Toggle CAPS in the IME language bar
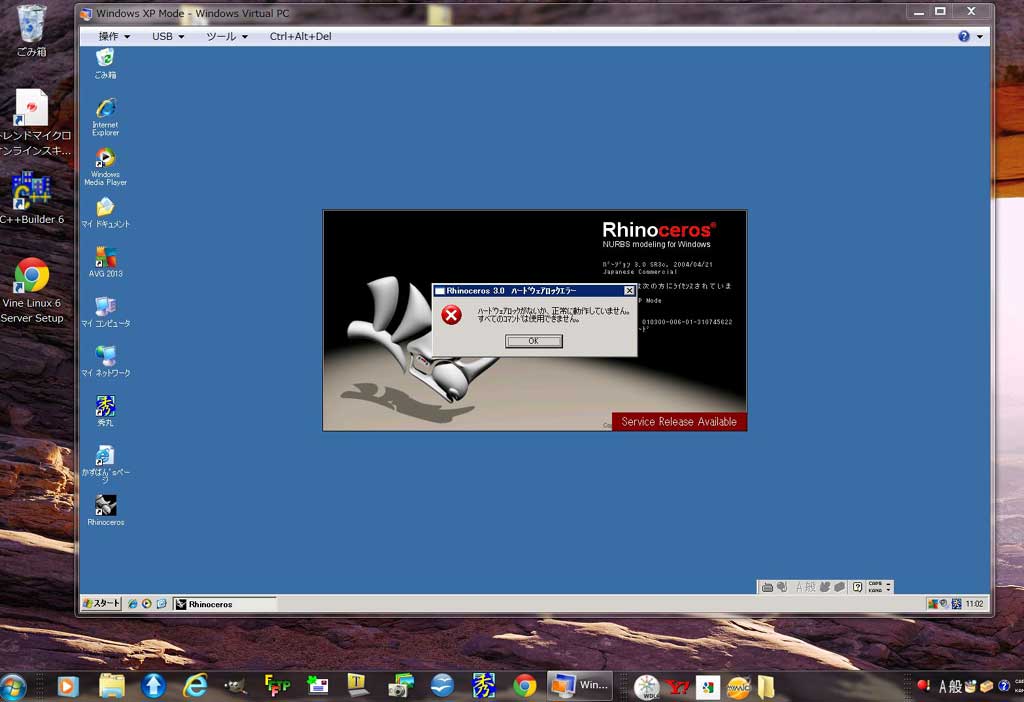Image resolution: width=1024 pixels, height=702 pixels. (874, 584)
